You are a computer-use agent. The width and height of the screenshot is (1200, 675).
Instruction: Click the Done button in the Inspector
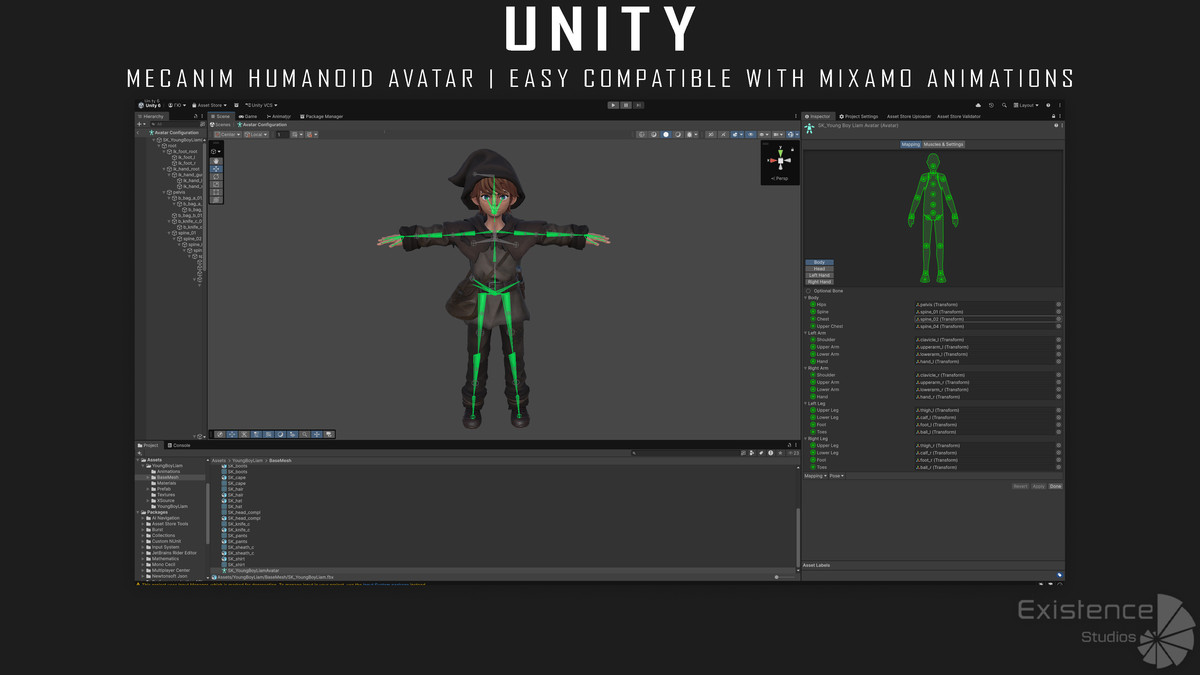click(x=1055, y=486)
